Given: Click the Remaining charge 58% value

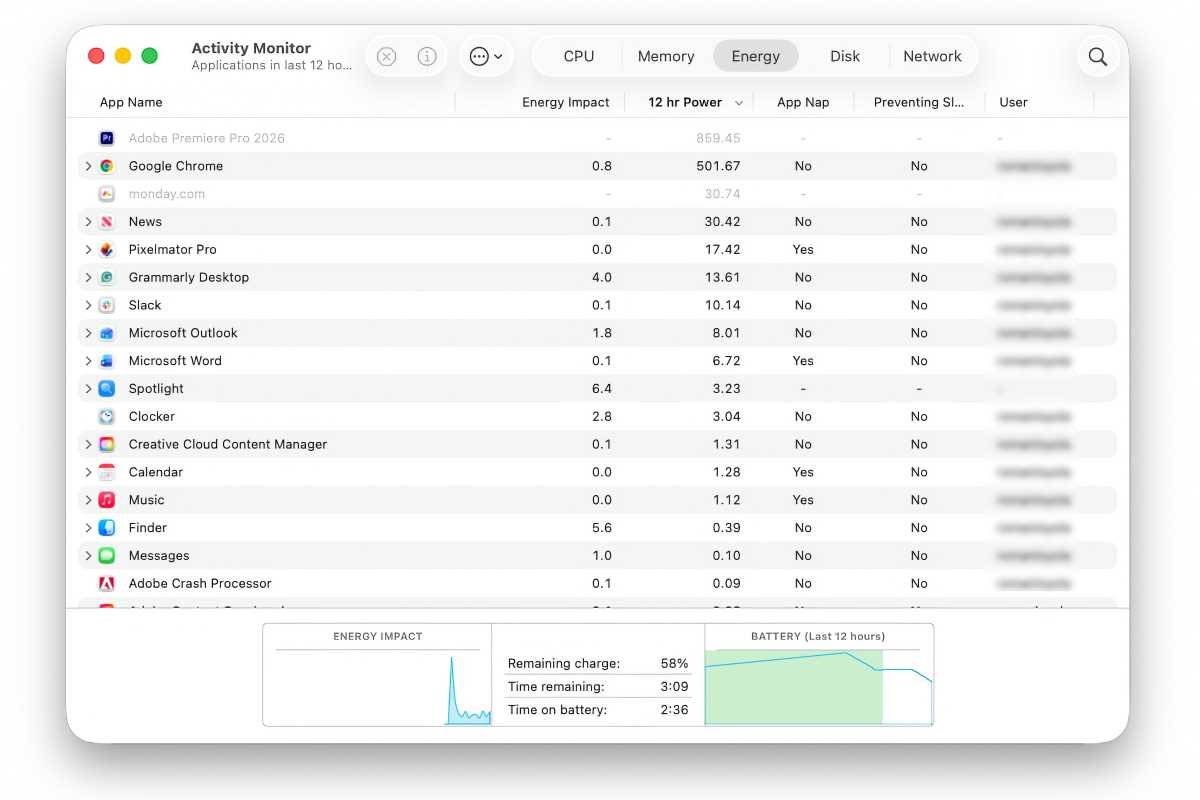Looking at the screenshot, I should point(674,663).
